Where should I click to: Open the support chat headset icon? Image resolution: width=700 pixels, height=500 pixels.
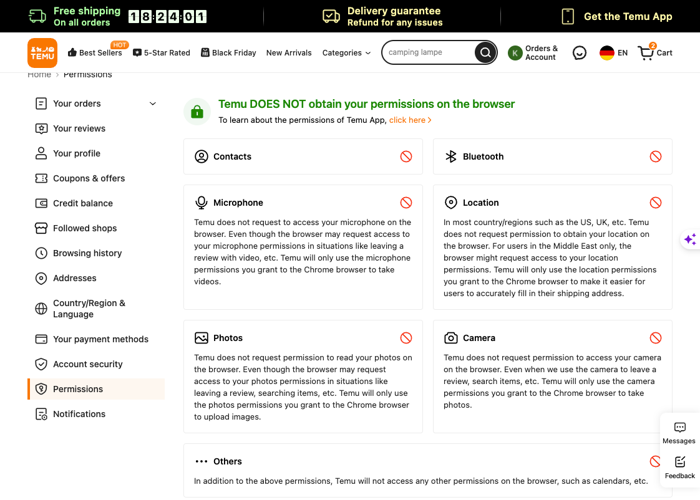[579, 53]
